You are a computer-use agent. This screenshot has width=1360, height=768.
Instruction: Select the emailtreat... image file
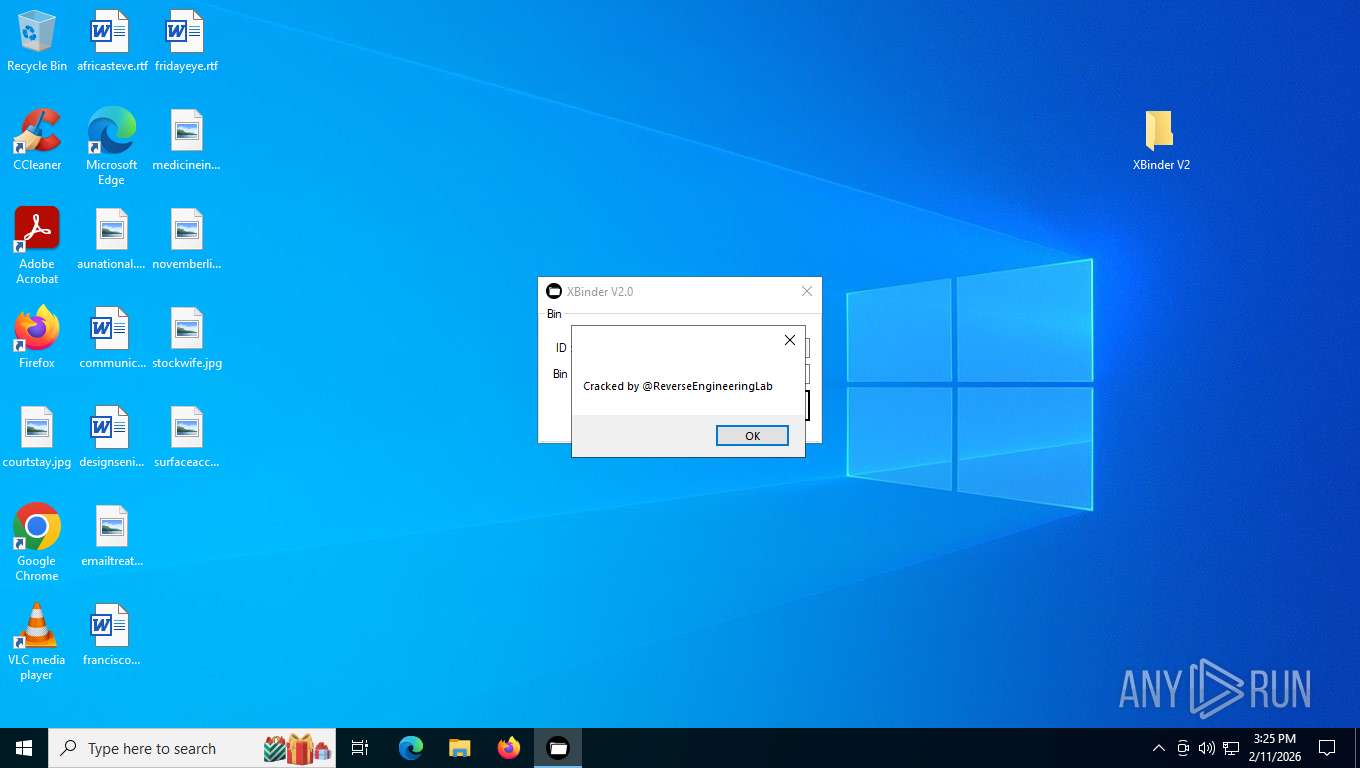click(x=112, y=536)
